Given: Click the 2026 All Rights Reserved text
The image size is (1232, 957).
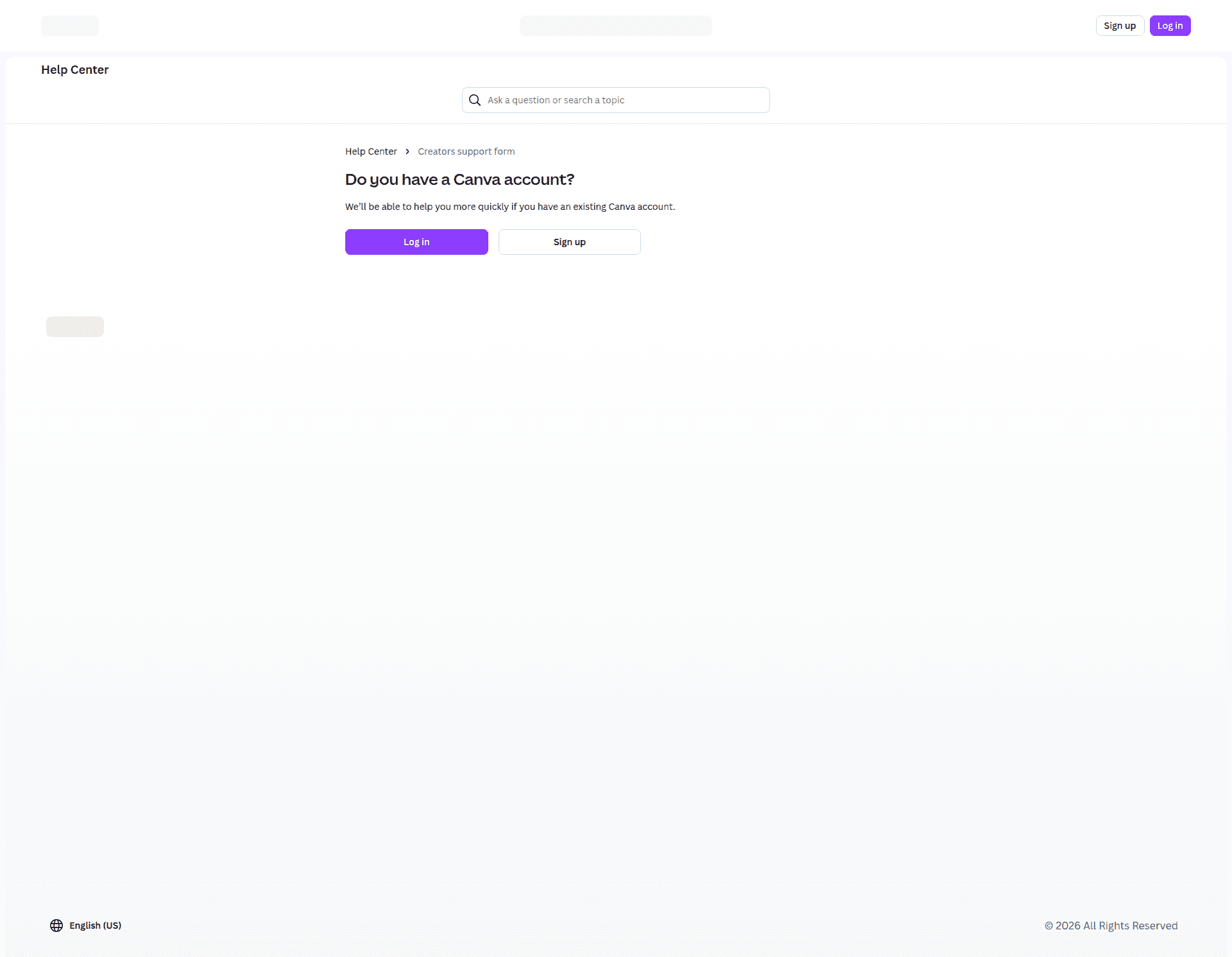Looking at the screenshot, I should click(1111, 926).
